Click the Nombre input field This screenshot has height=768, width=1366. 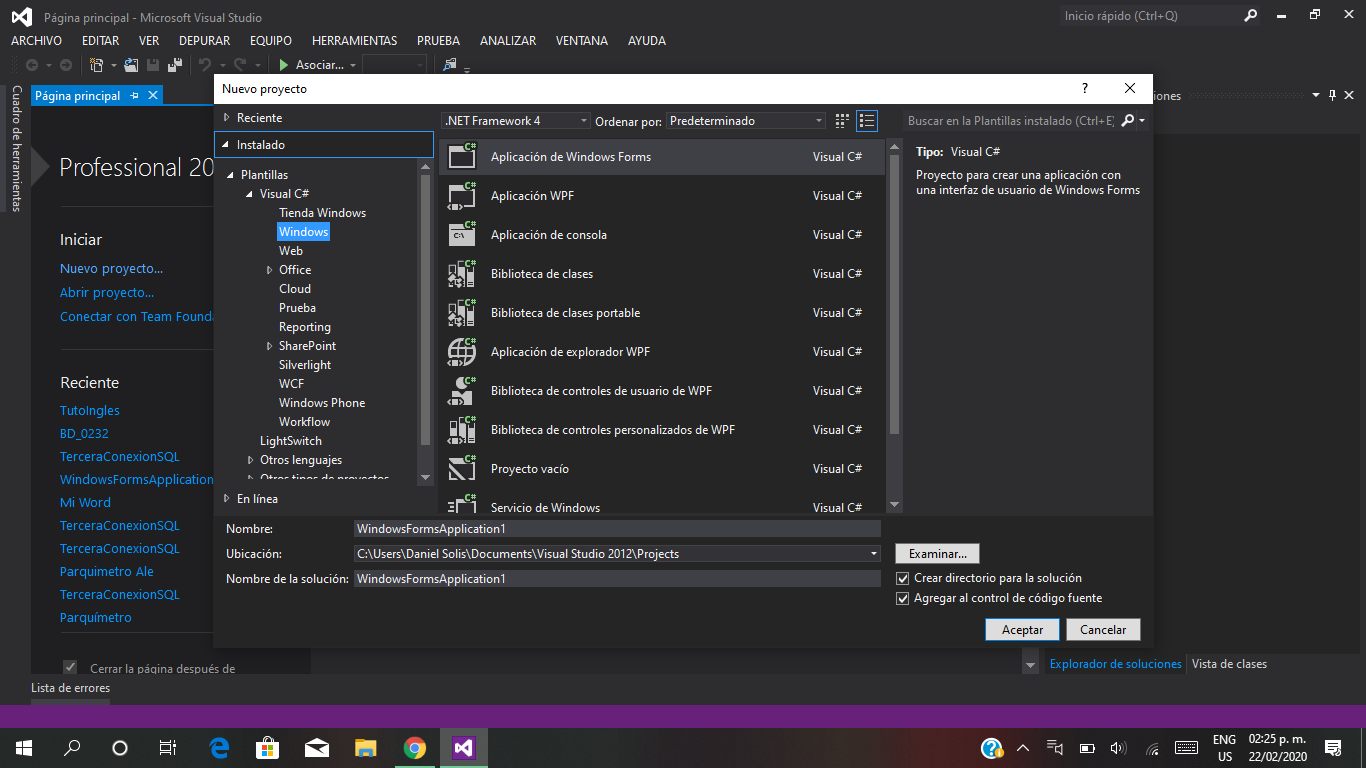point(617,529)
